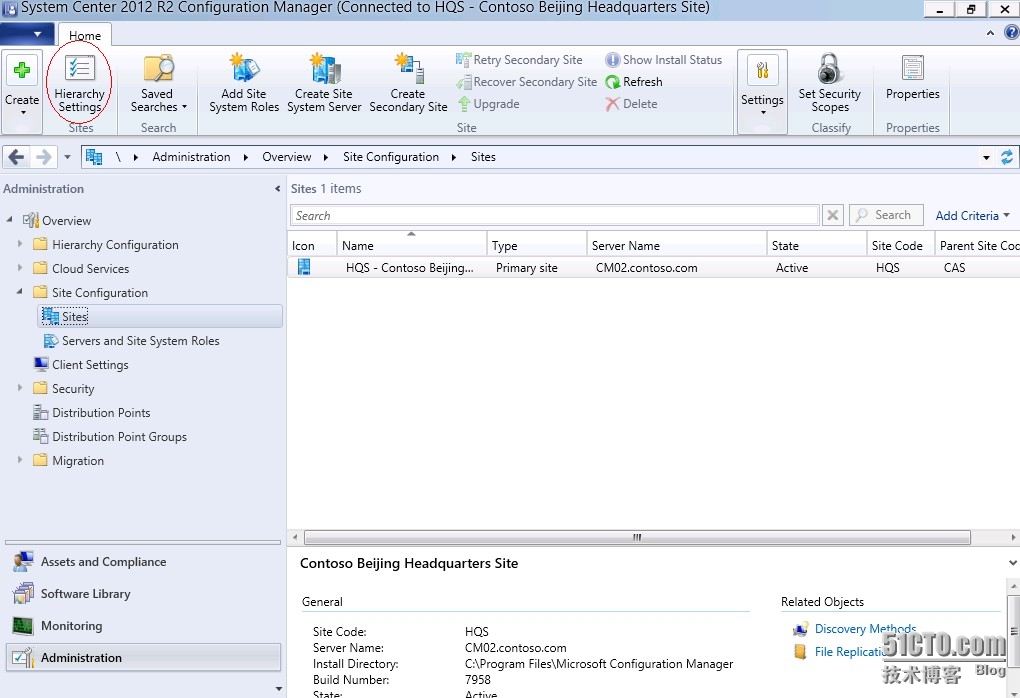Open the Saved Searches dropdown
The width and height of the screenshot is (1020, 698).
pos(158,84)
